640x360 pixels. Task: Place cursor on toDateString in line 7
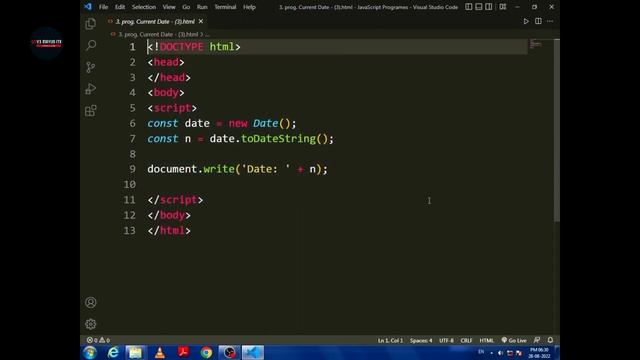278,139
